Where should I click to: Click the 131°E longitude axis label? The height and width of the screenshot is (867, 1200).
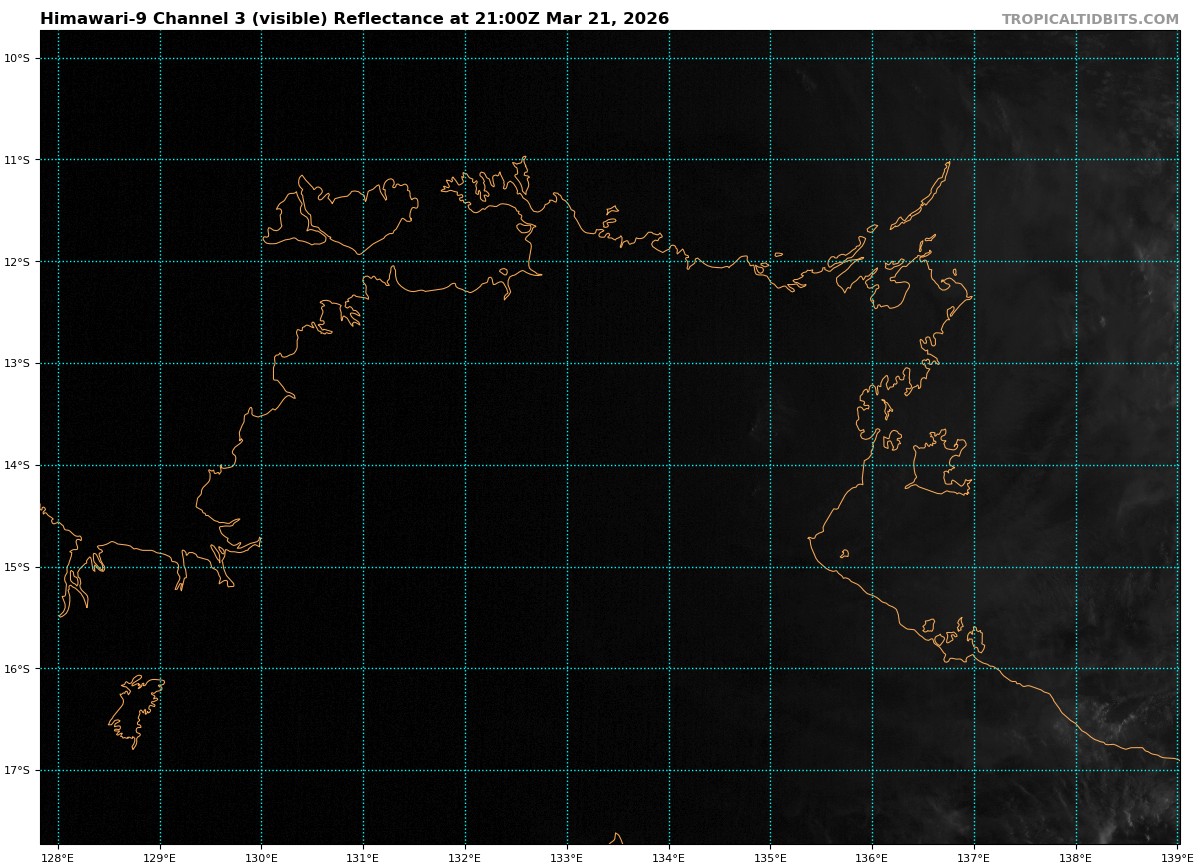pyautogui.click(x=363, y=857)
